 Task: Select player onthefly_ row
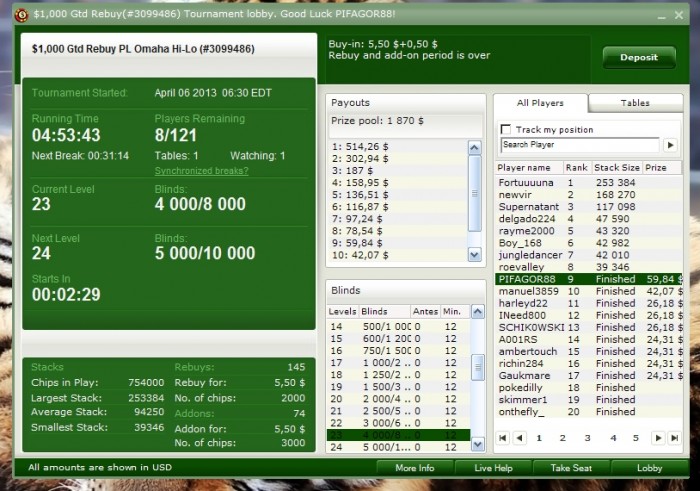click(x=588, y=412)
